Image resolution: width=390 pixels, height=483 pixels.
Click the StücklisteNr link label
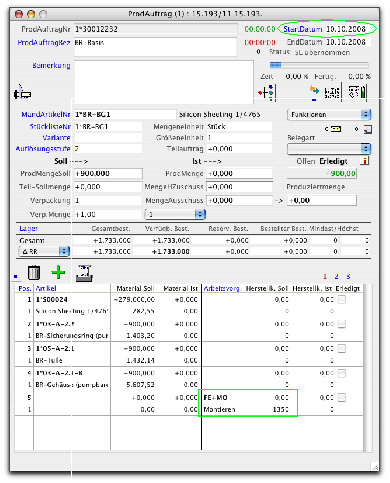point(50,127)
